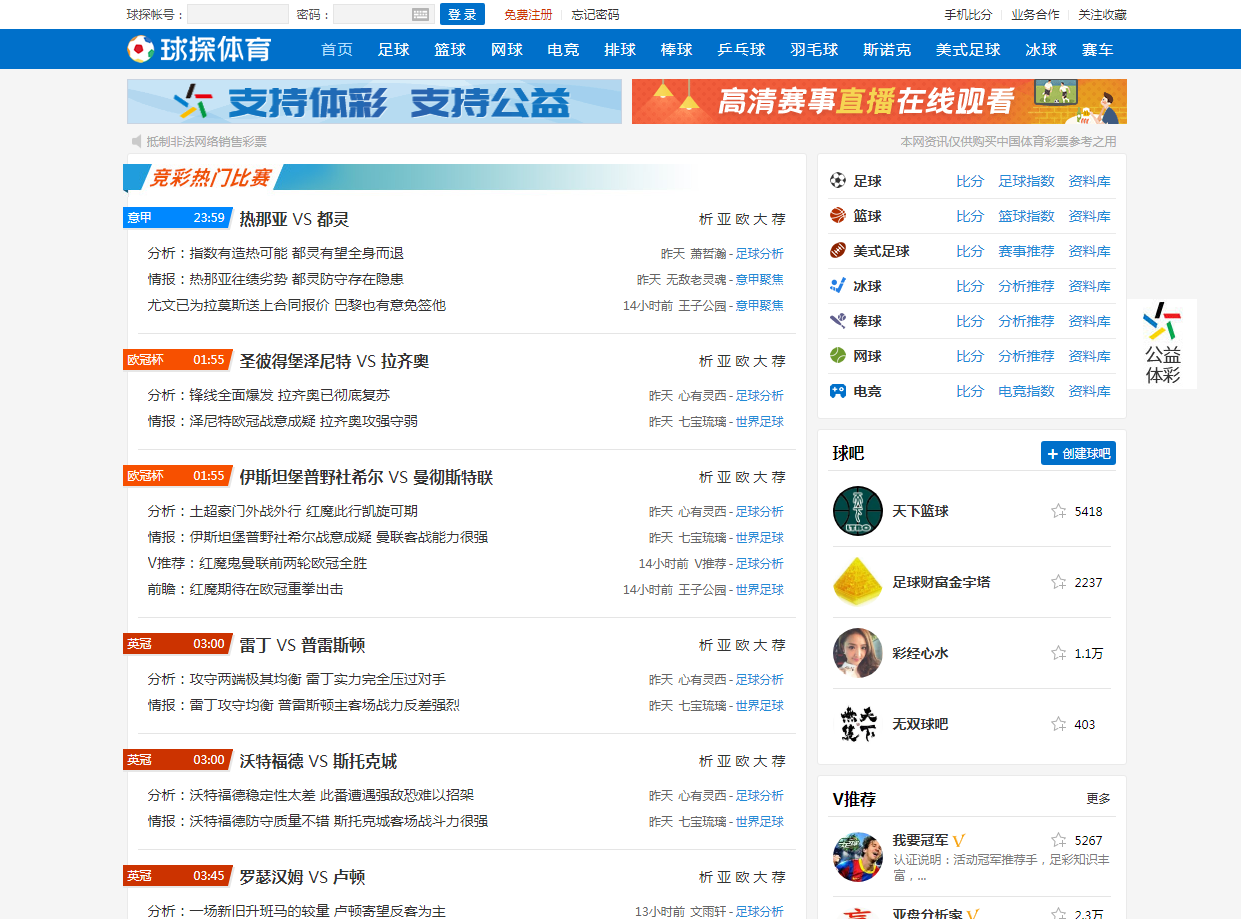Click the 球探体育 site logo

click(x=200, y=49)
